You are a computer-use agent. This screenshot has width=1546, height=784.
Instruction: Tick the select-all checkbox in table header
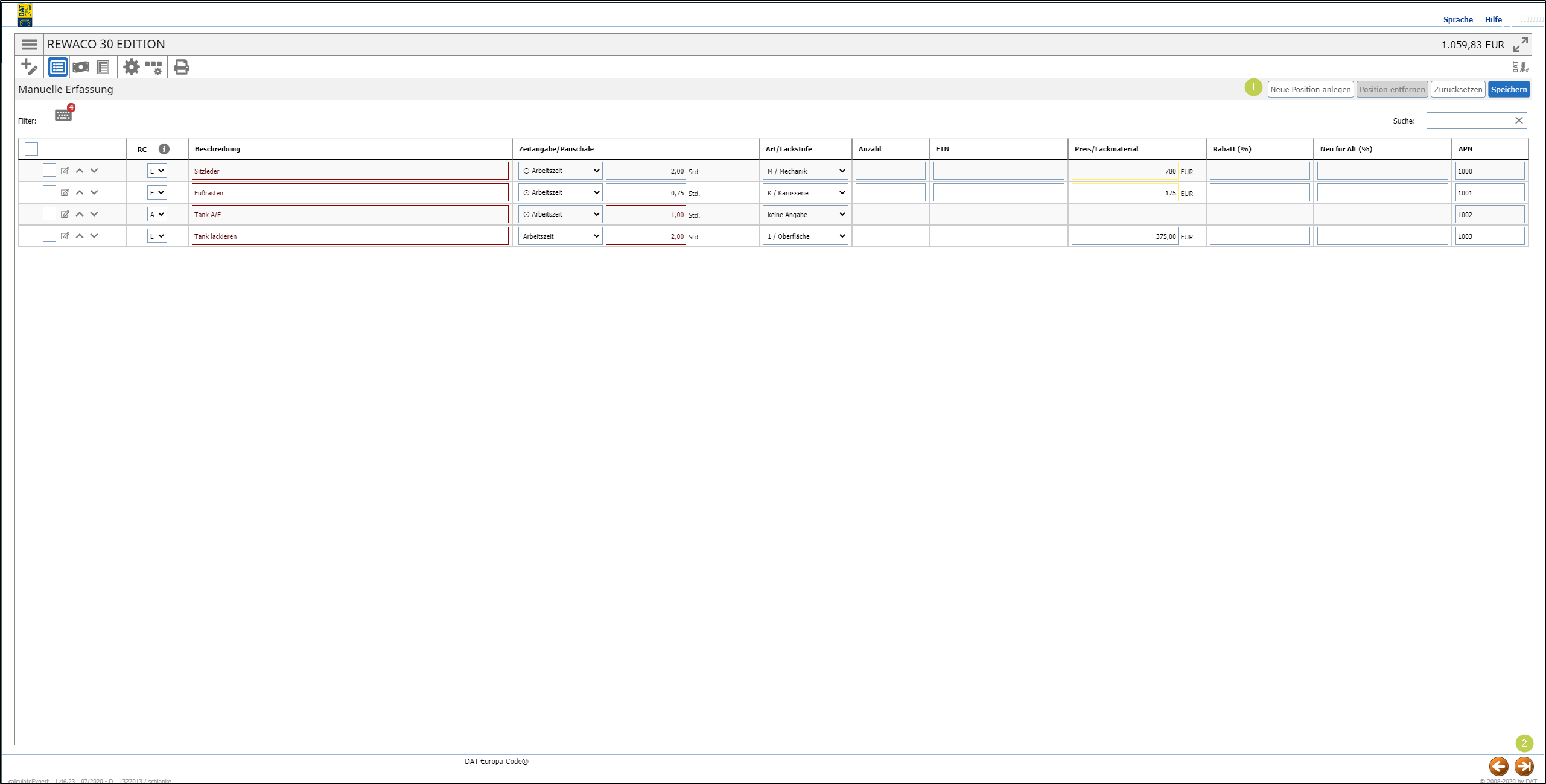pos(31,149)
